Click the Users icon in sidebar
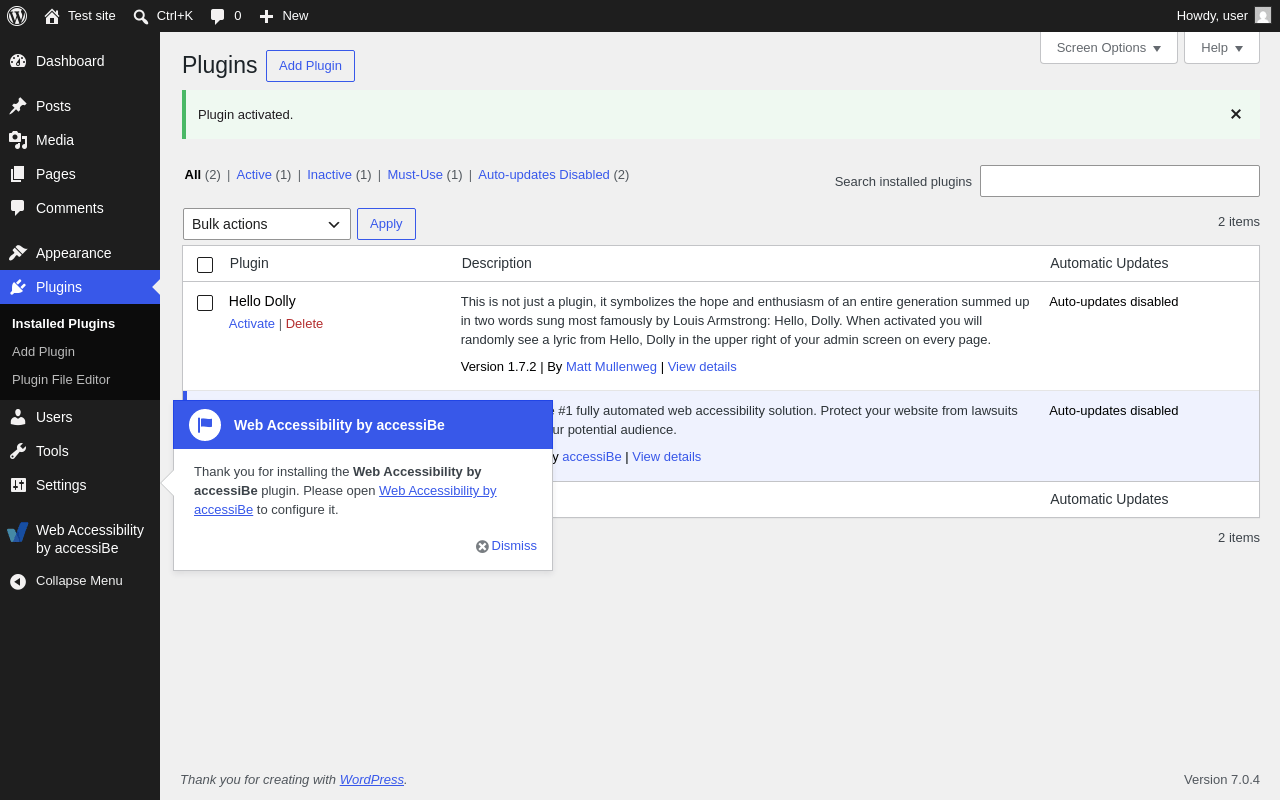The image size is (1280, 800). click(18, 417)
